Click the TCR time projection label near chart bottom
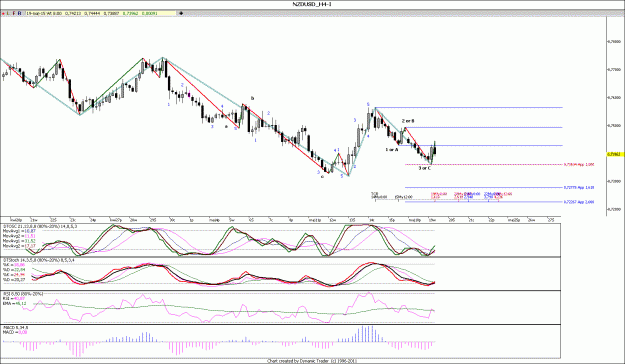This screenshot has height=364, width=625. 374,193
